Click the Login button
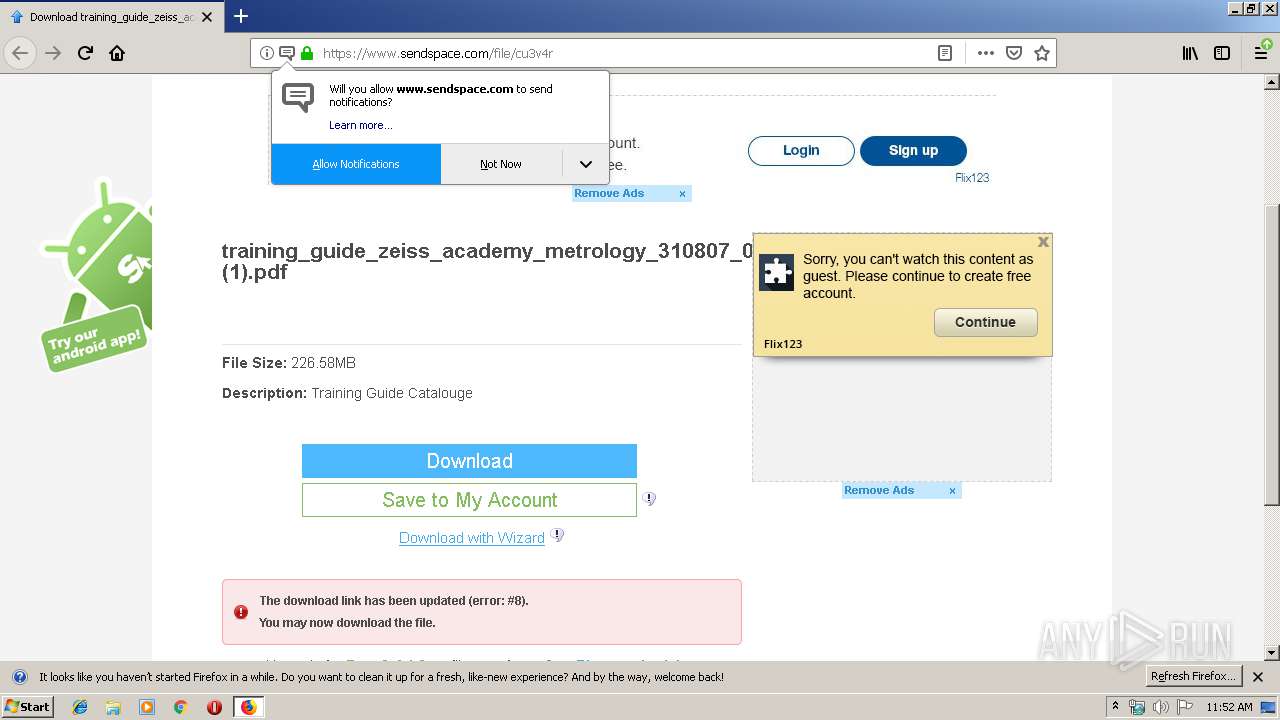Image resolution: width=1280 pixels, height=720 pixels. 801,150
